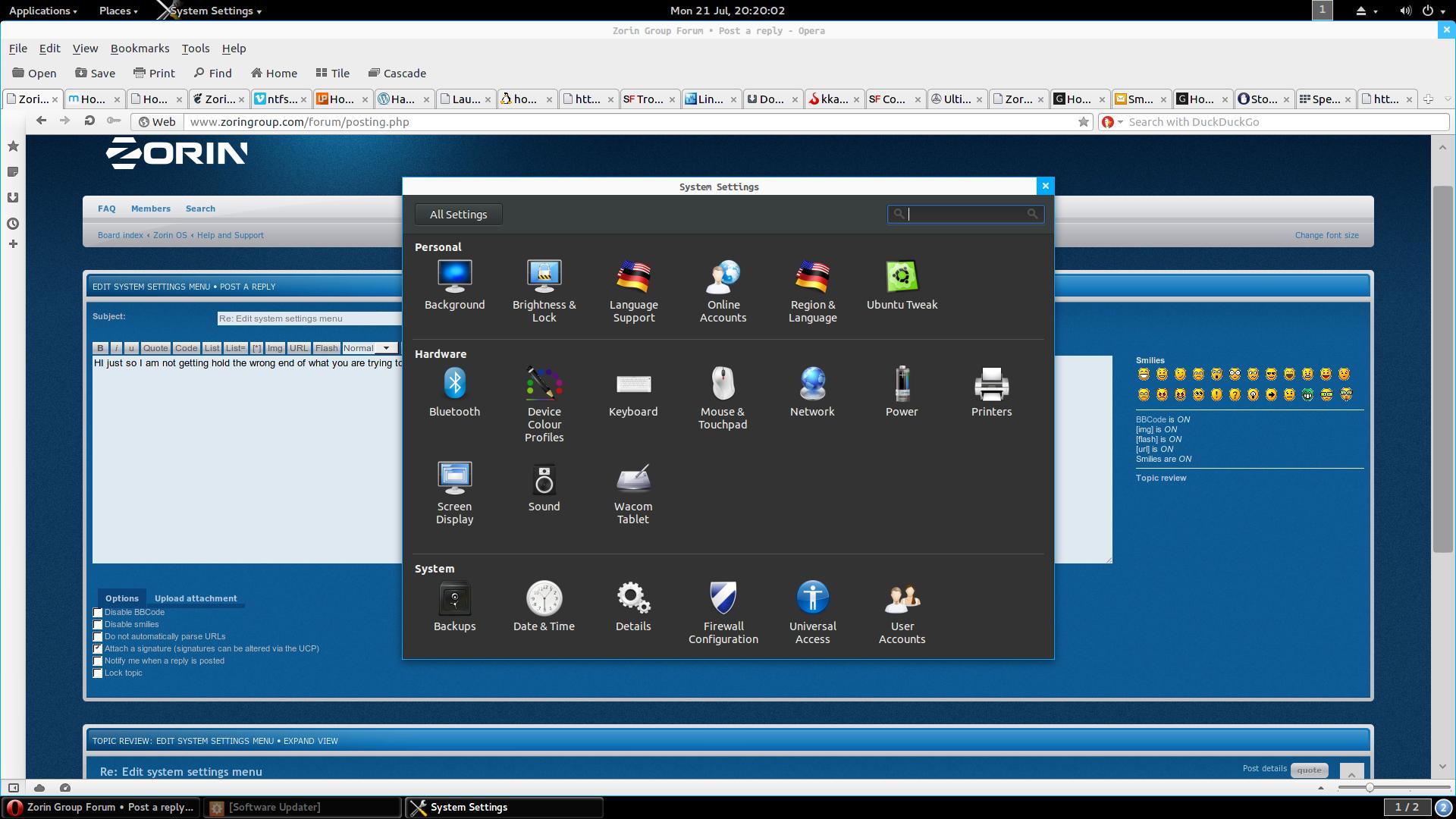Click the Opera back arrow
The height and width of the screenshot is (819, 1456).
coord(42,121)
